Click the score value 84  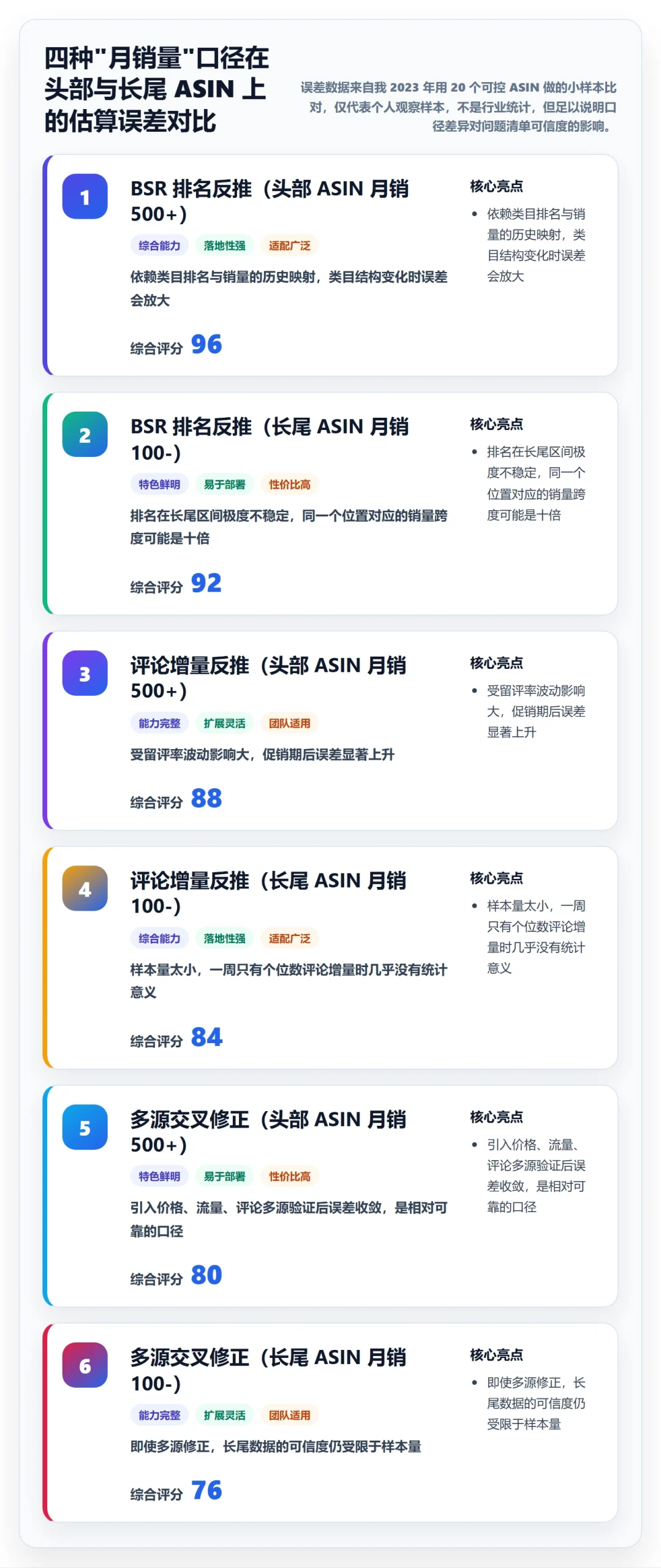(206, 1038)
